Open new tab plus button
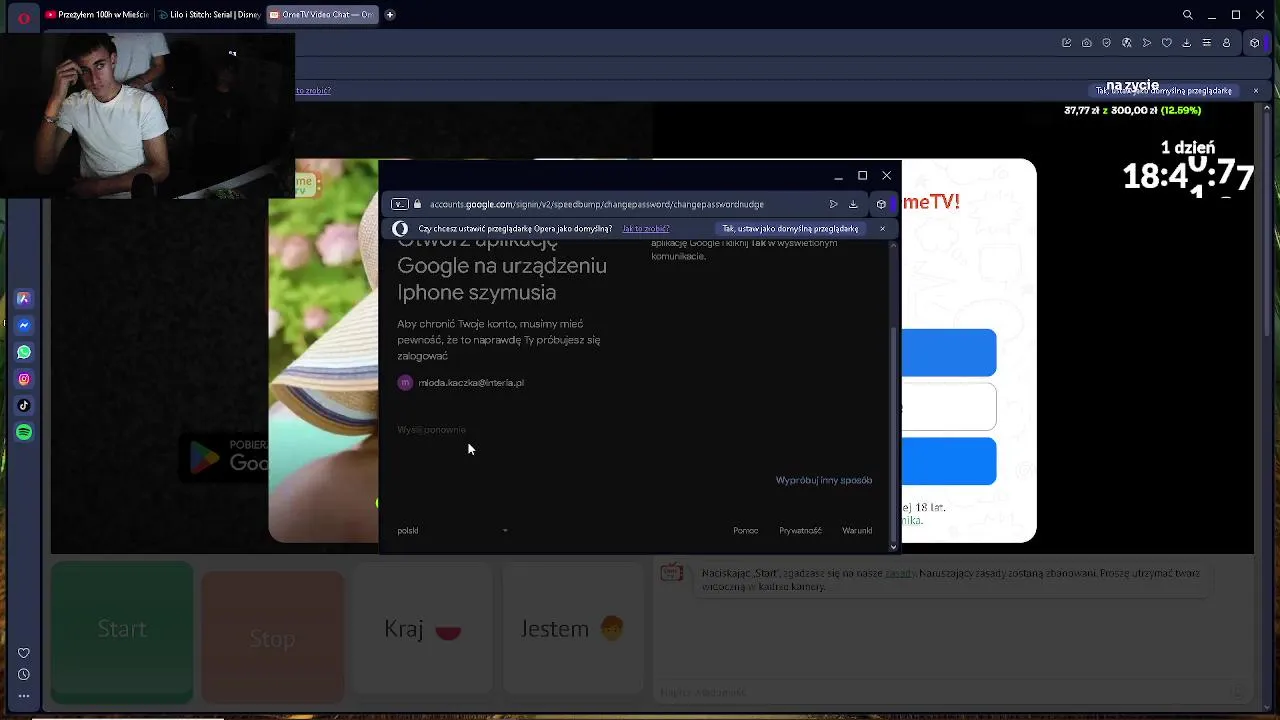Screen dimensions: 1280x720 [x=390, y=15]
